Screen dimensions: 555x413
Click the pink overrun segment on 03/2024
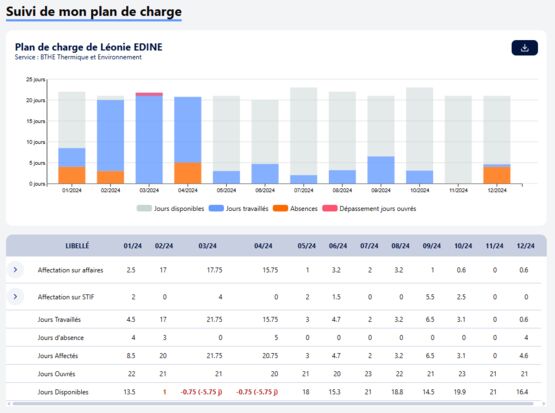(149, 94)
